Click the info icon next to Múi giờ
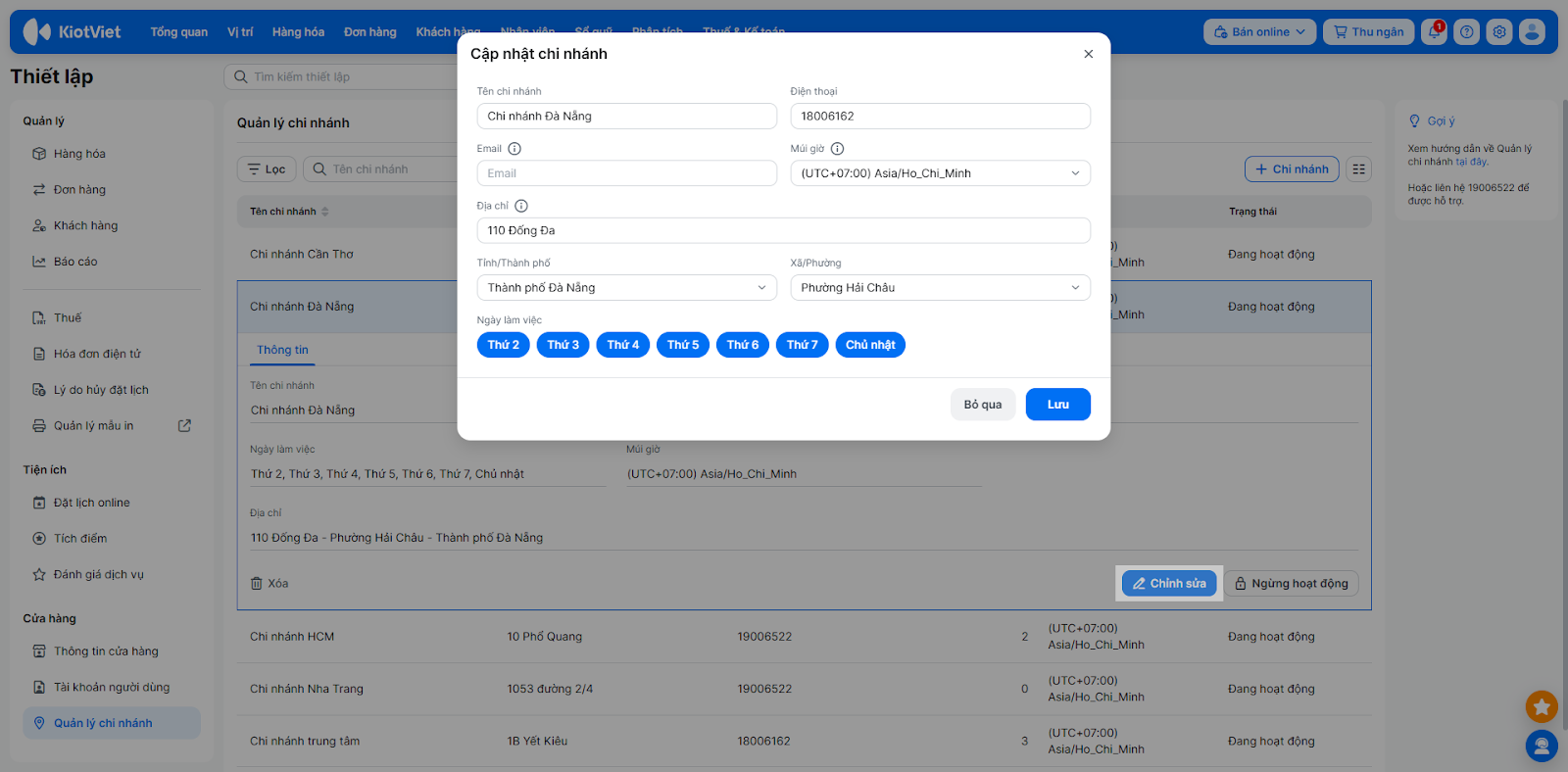The width and height of the screenshot is (1568, 772). pos(837,149)
